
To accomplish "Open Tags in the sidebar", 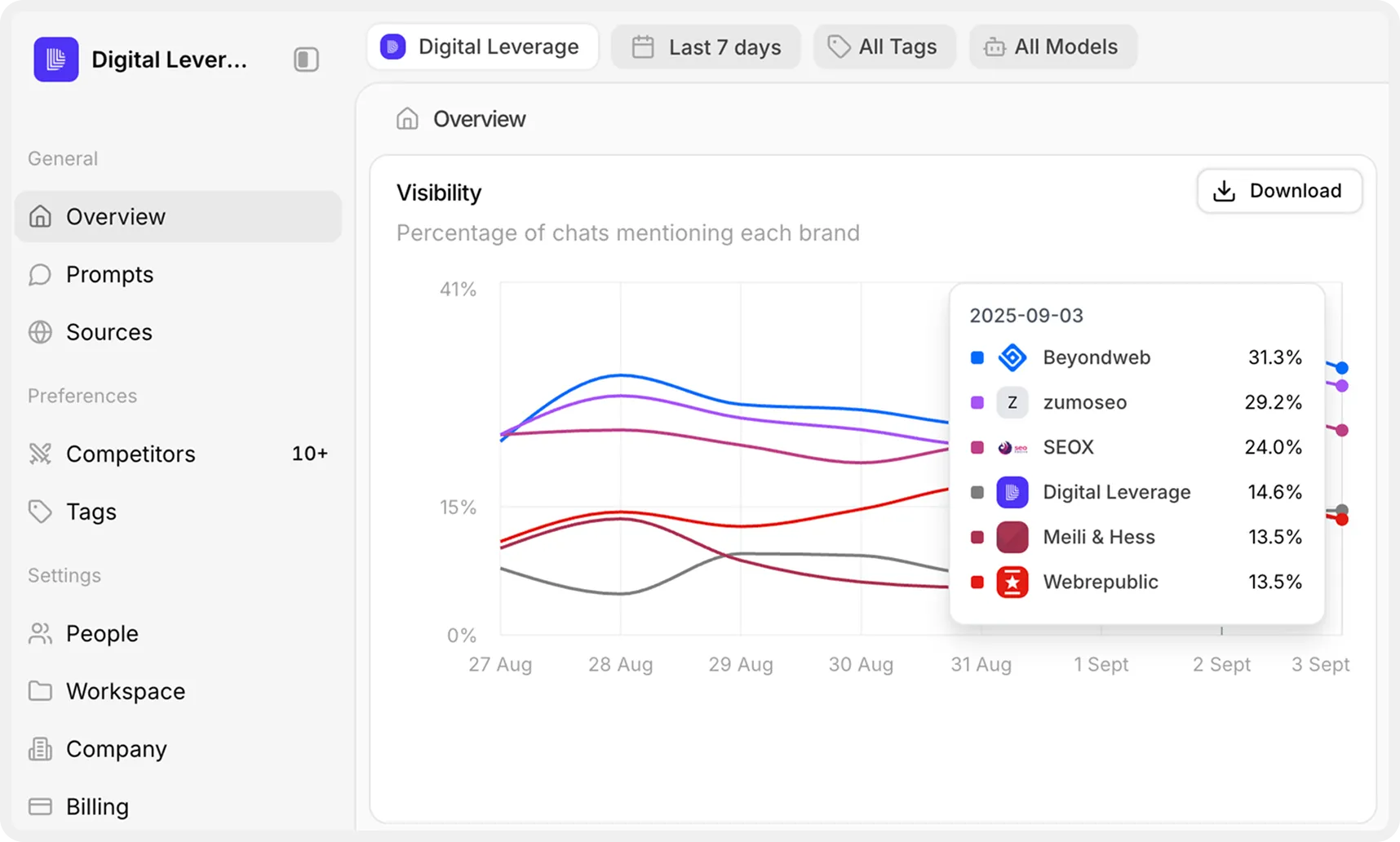I will click(x=178, y=512).
